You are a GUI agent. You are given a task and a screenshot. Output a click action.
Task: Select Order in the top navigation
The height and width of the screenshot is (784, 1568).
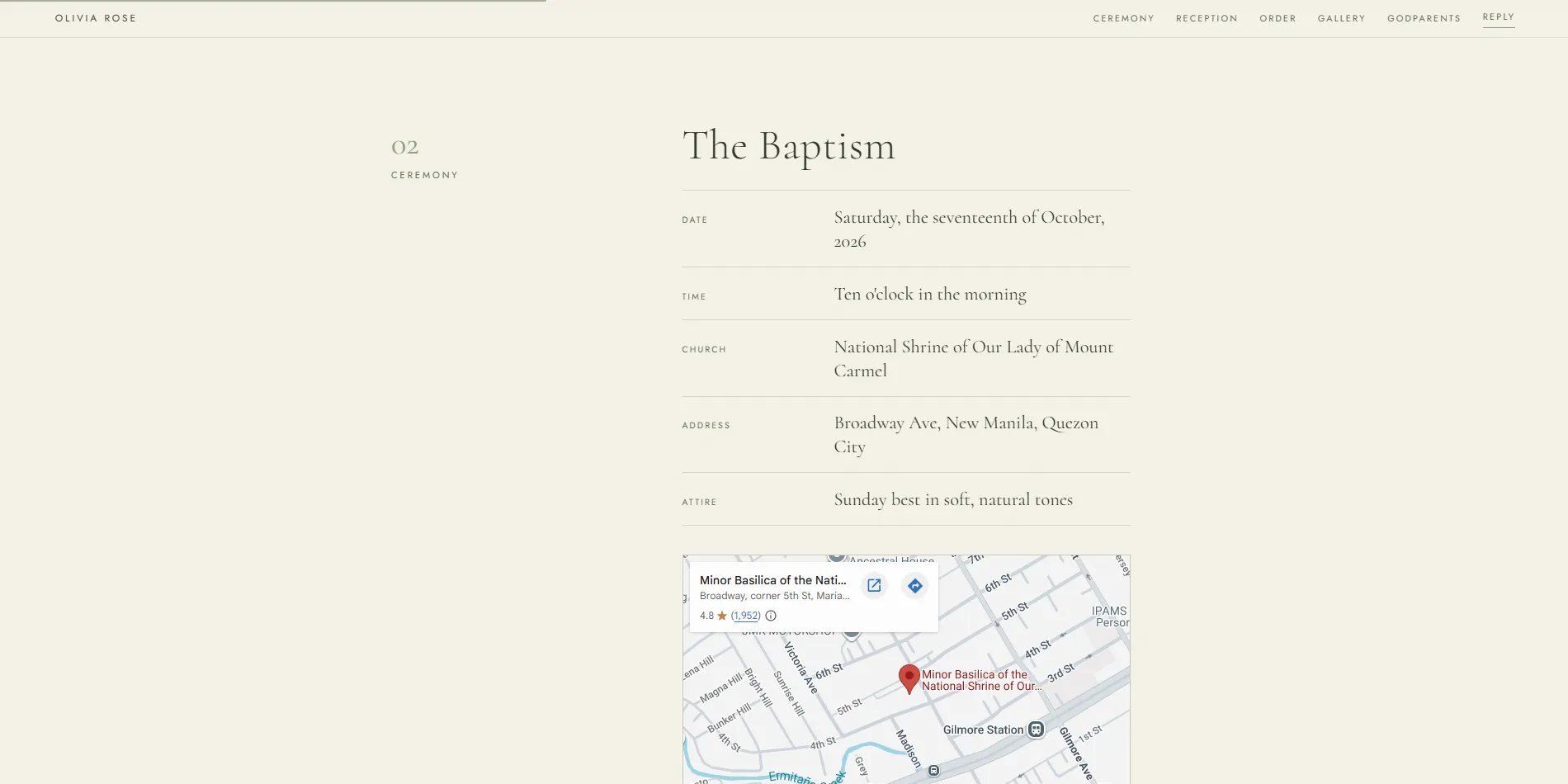click(x=1278, y=18)
